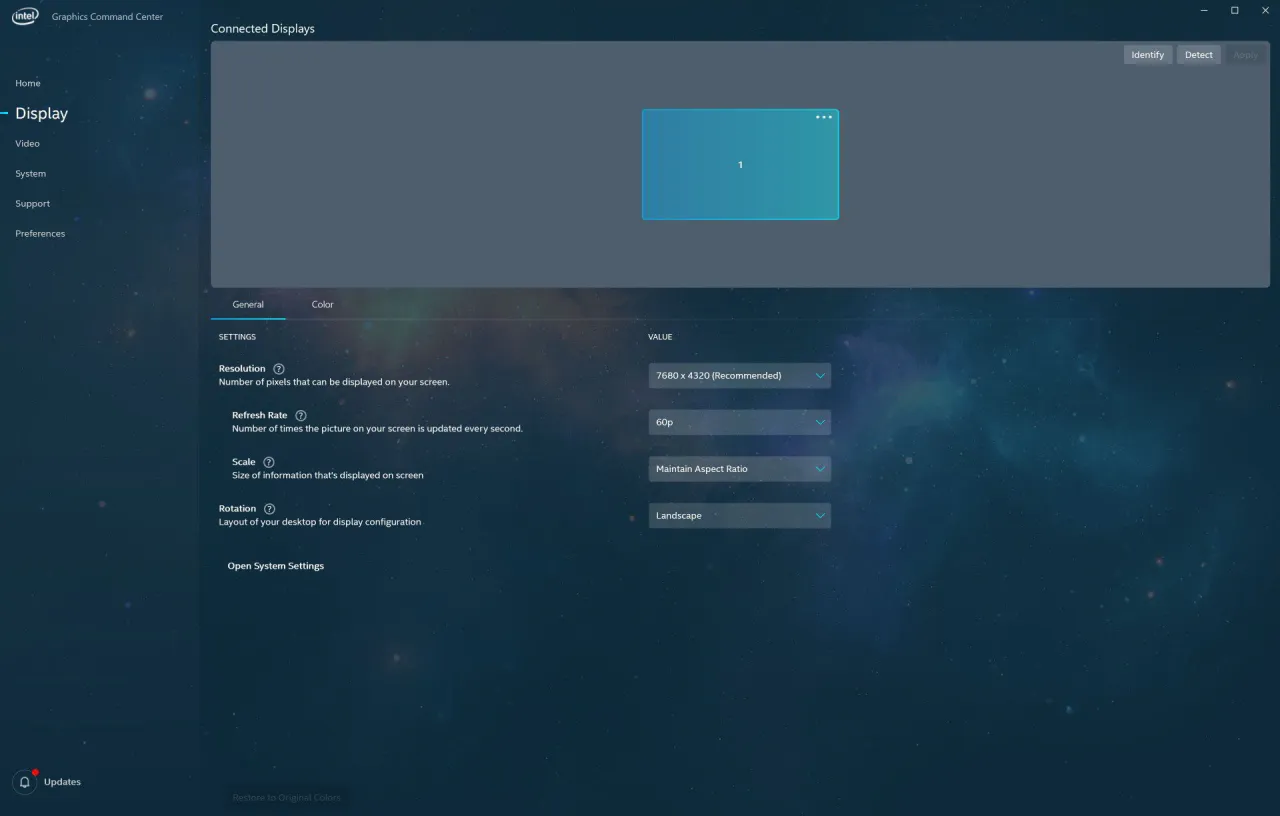Select the display 1 monitor thumbnail
This screenshot has width=1280, height=816.
pyautogui.click(x=740, y=170)
